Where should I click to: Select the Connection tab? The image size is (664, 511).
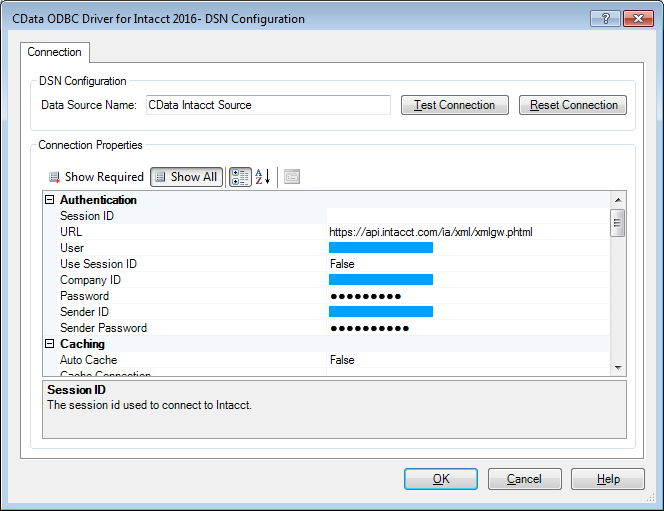pos(55,52)
